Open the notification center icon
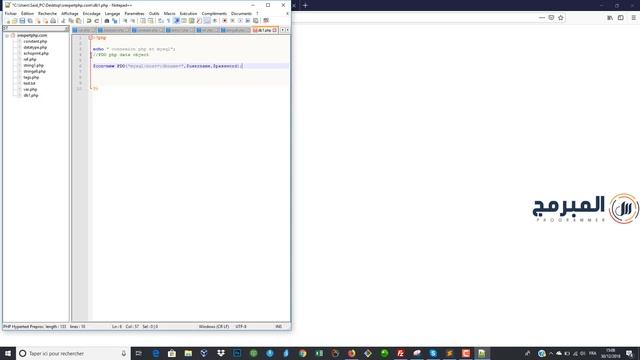 tap(630, 353)
